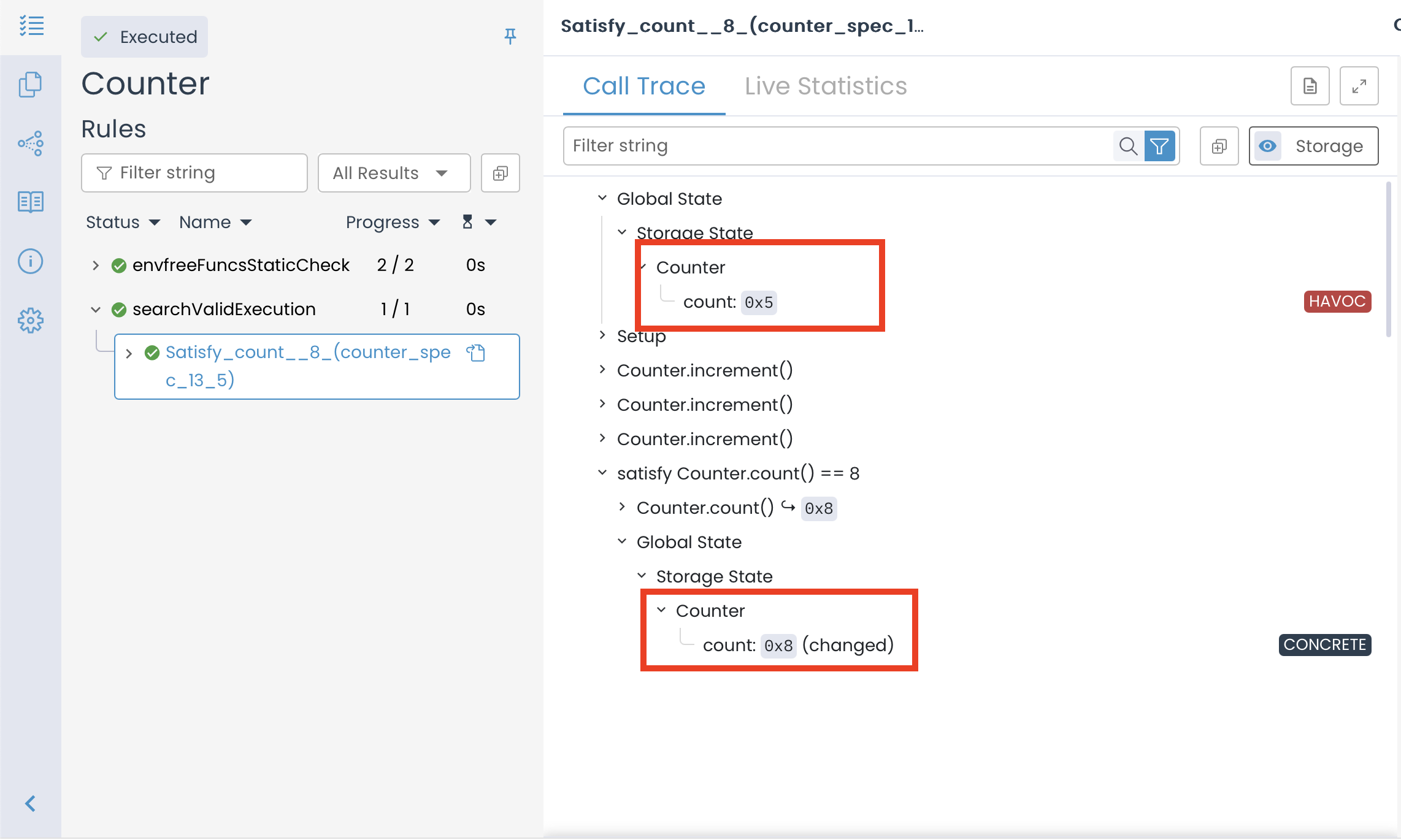Open the All Results dropdown
Screen dimensions: 1401x840
[x=394, y=174]
